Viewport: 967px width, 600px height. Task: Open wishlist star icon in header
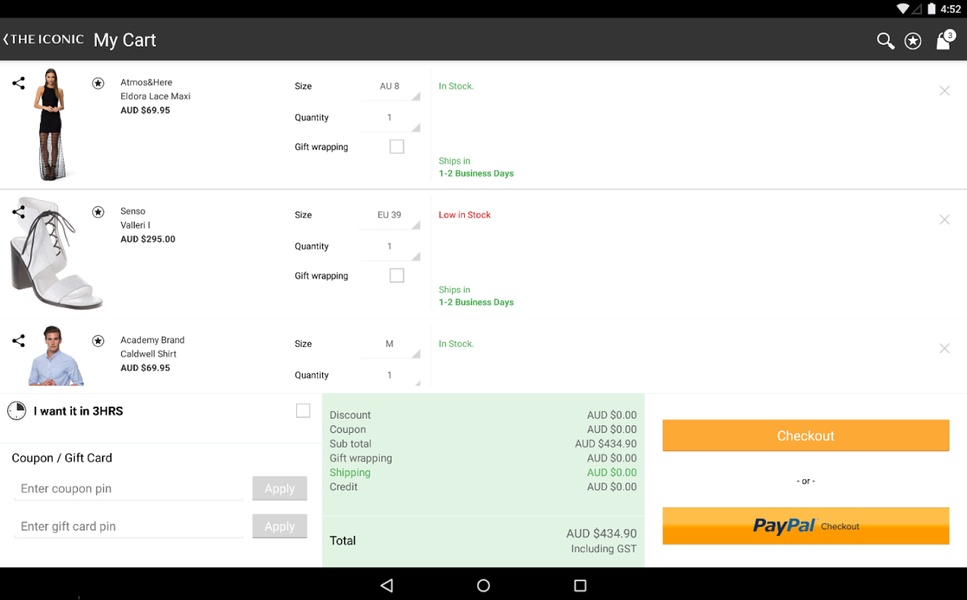pos(913,41)
